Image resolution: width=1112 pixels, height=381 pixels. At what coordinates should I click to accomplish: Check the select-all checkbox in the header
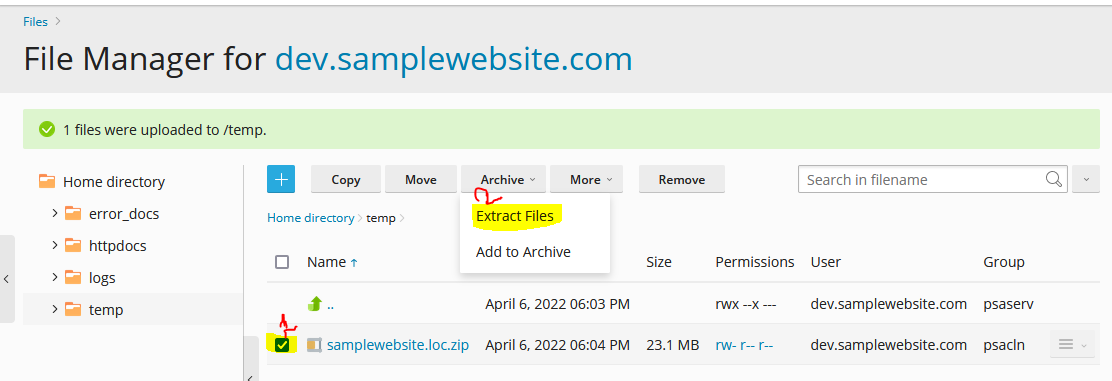tap(282, 262)
